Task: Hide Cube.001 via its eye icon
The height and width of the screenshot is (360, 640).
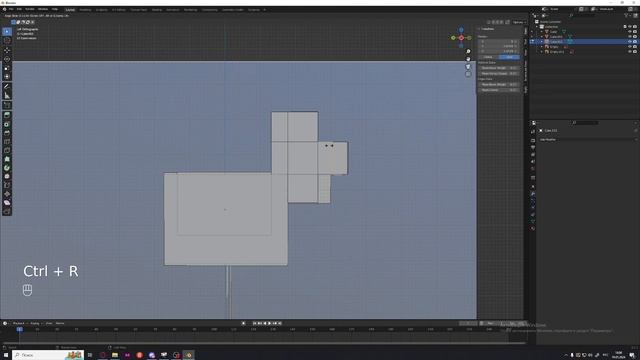Action: coord(630,36)
